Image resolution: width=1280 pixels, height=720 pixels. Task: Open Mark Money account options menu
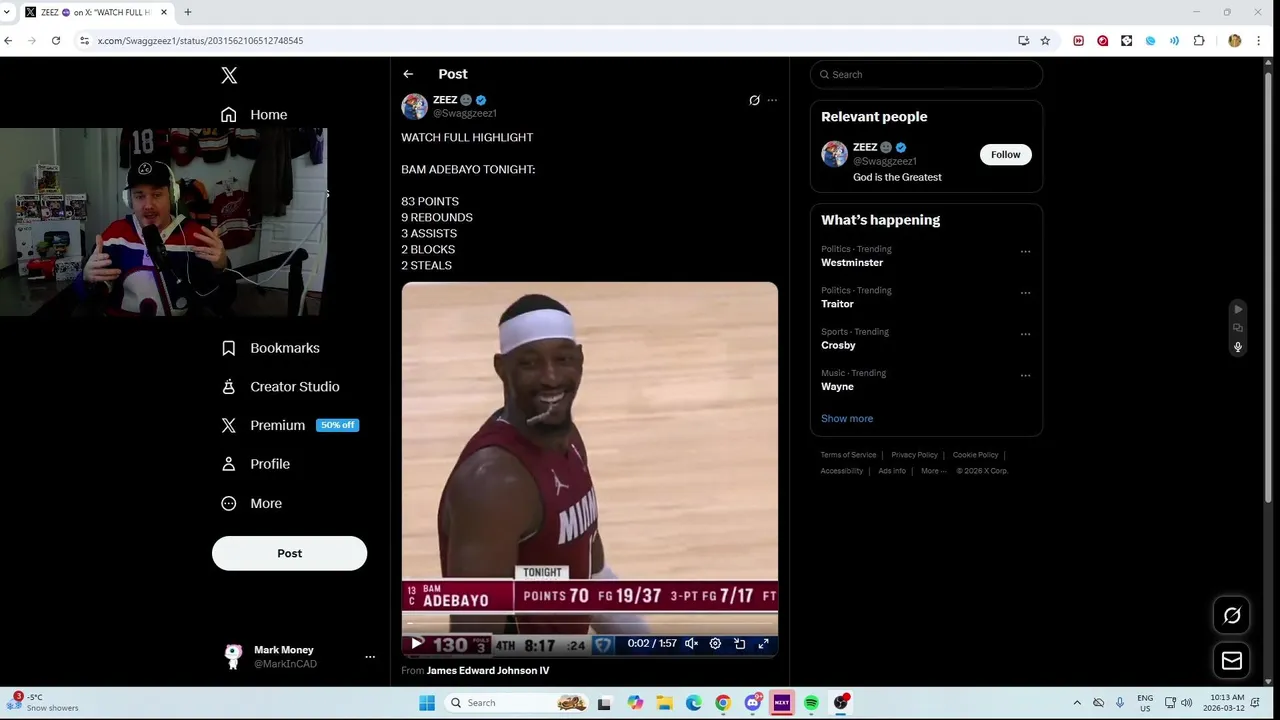[370, 657]
